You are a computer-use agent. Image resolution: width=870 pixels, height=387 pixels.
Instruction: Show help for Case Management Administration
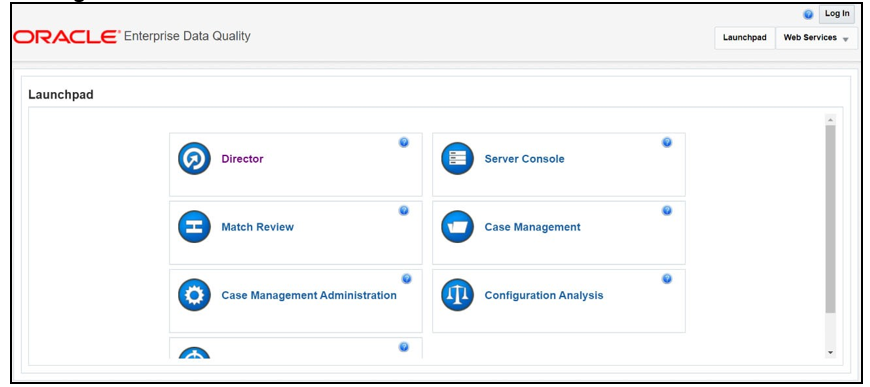pyautogui.click(x=406, y=279)
